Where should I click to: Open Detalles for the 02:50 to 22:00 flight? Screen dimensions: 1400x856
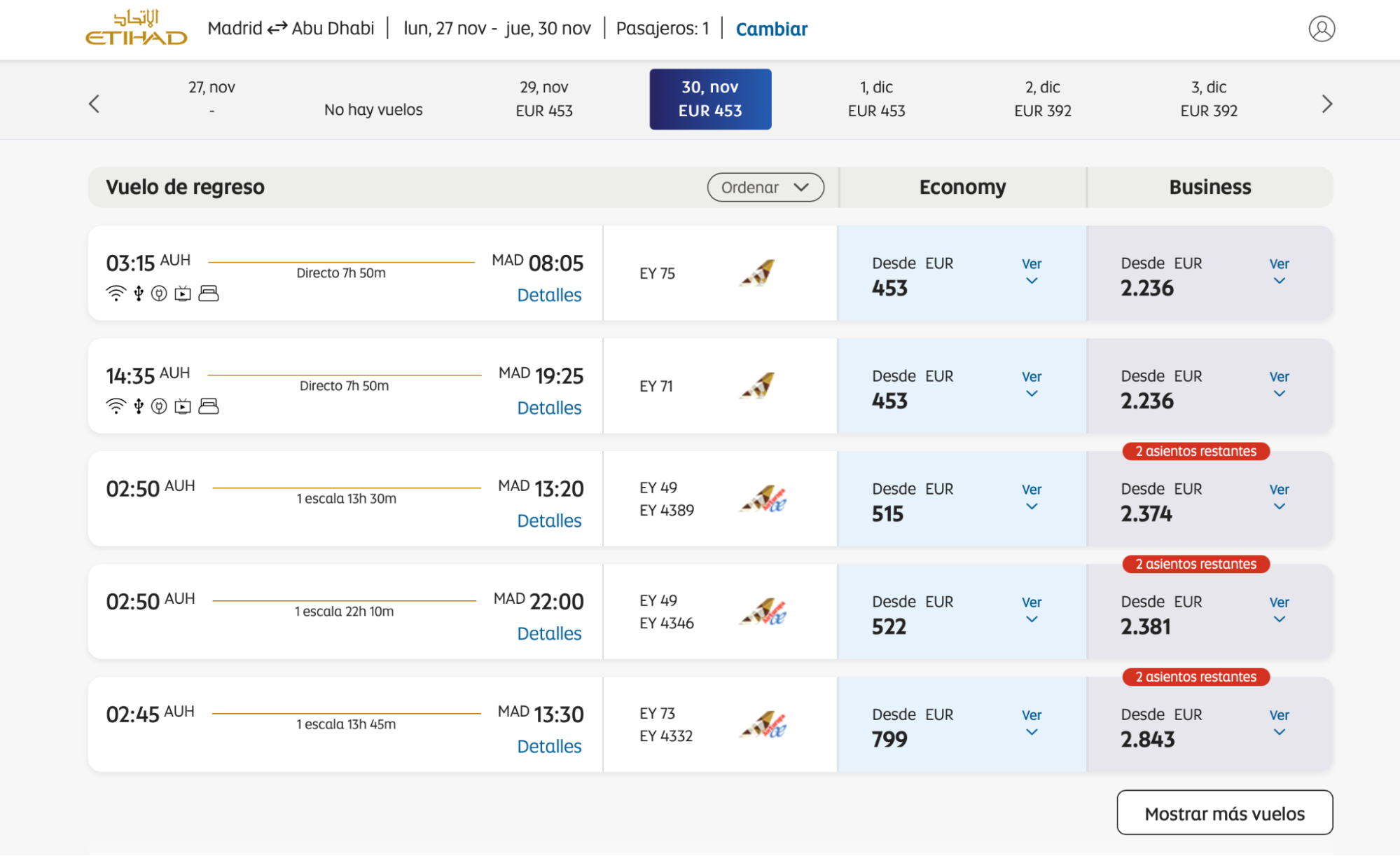549,633
